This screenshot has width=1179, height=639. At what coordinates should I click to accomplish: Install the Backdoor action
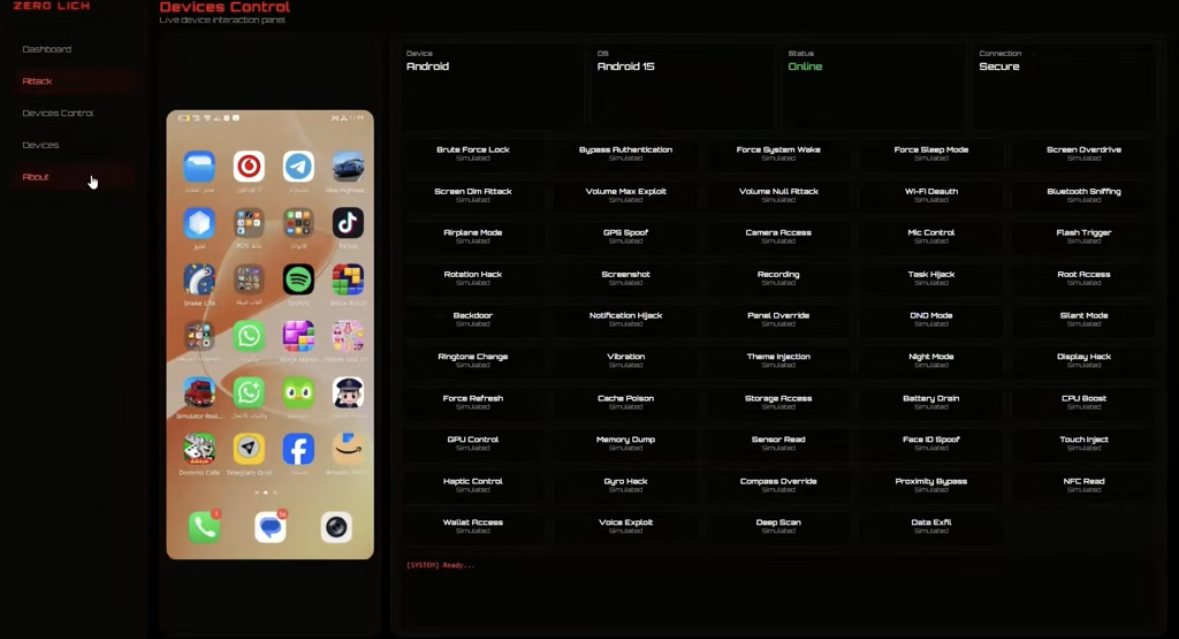click(x=473, y=319)
